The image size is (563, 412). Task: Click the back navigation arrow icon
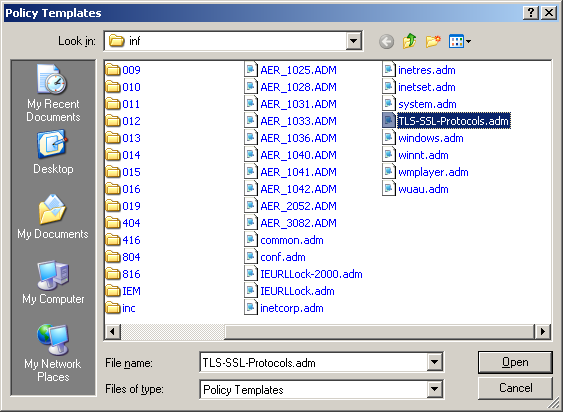coord(386,42)
